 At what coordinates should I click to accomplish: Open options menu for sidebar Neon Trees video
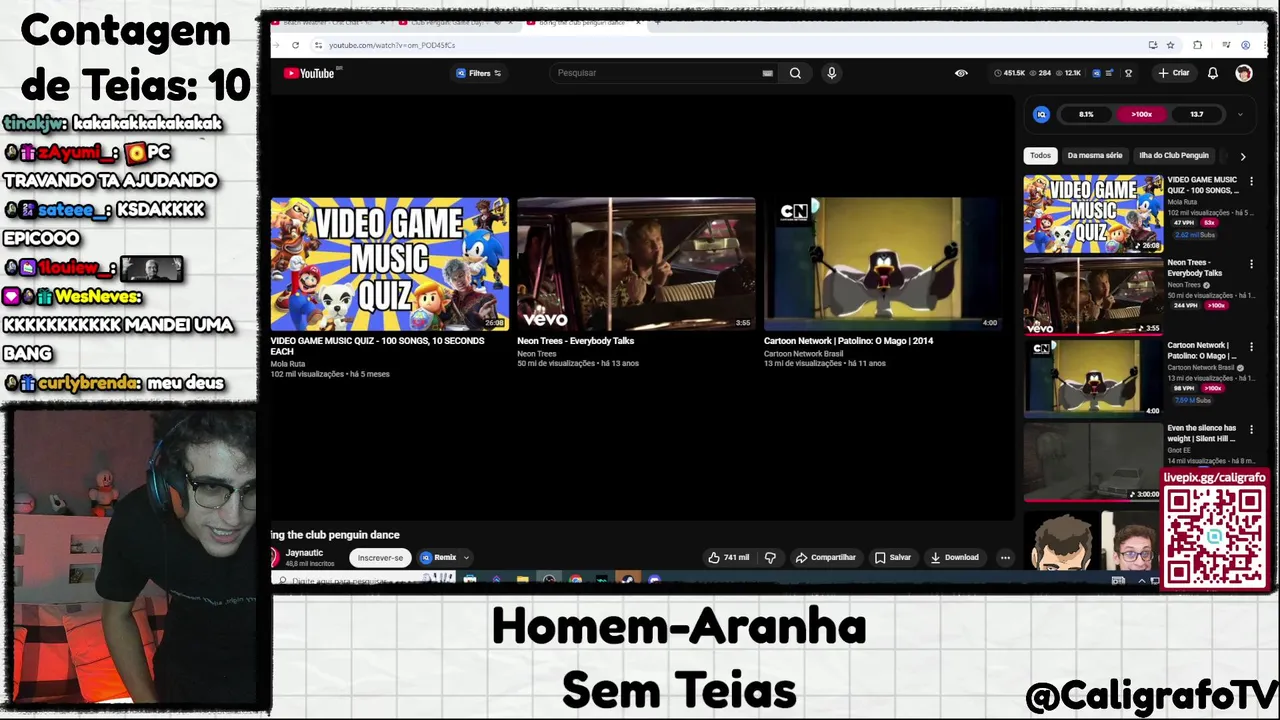point(1251,264)
